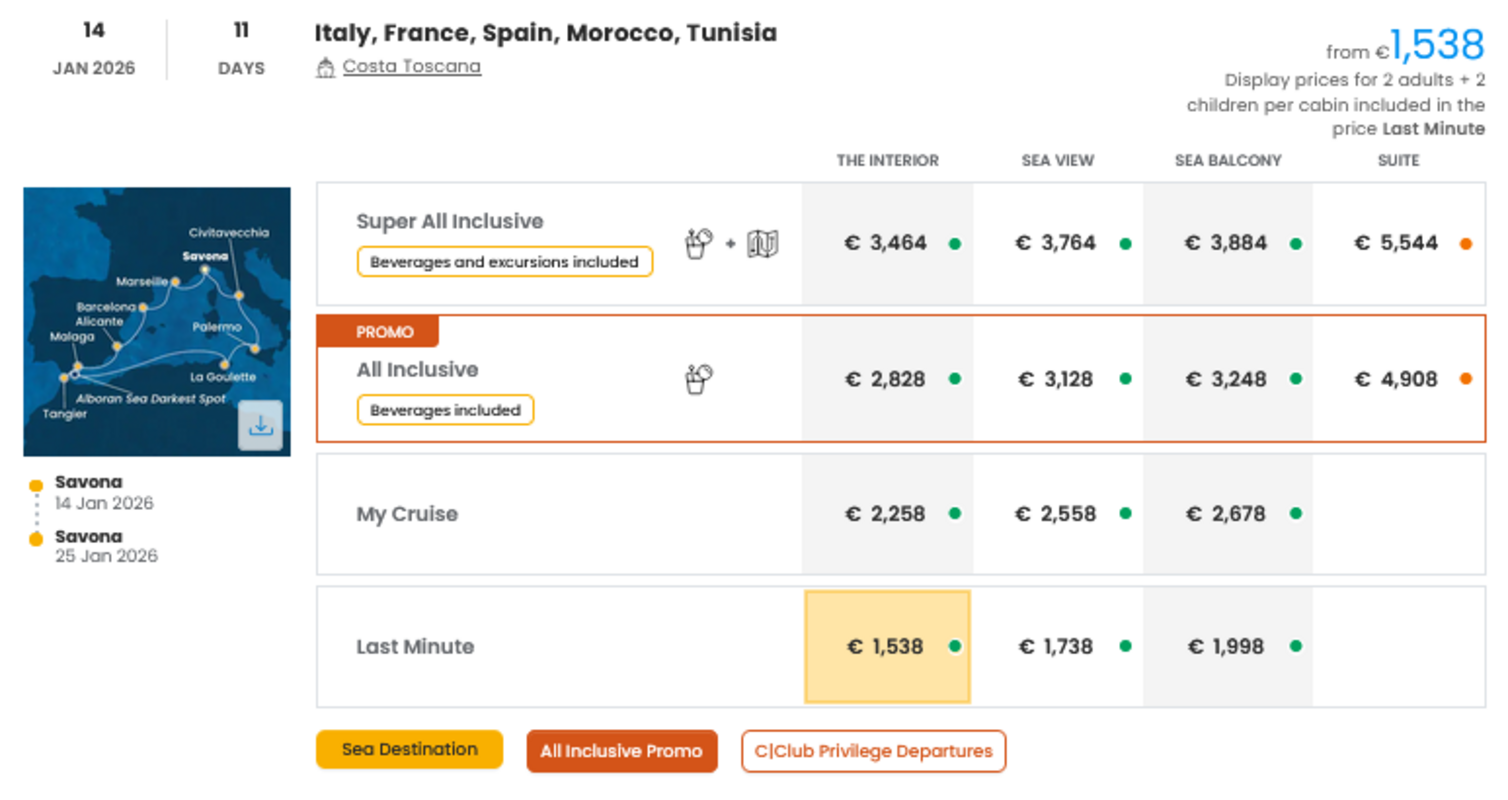Open the Costa Toscana ship link
Screen dimensions: 1508x800
(x=411, y=67)
